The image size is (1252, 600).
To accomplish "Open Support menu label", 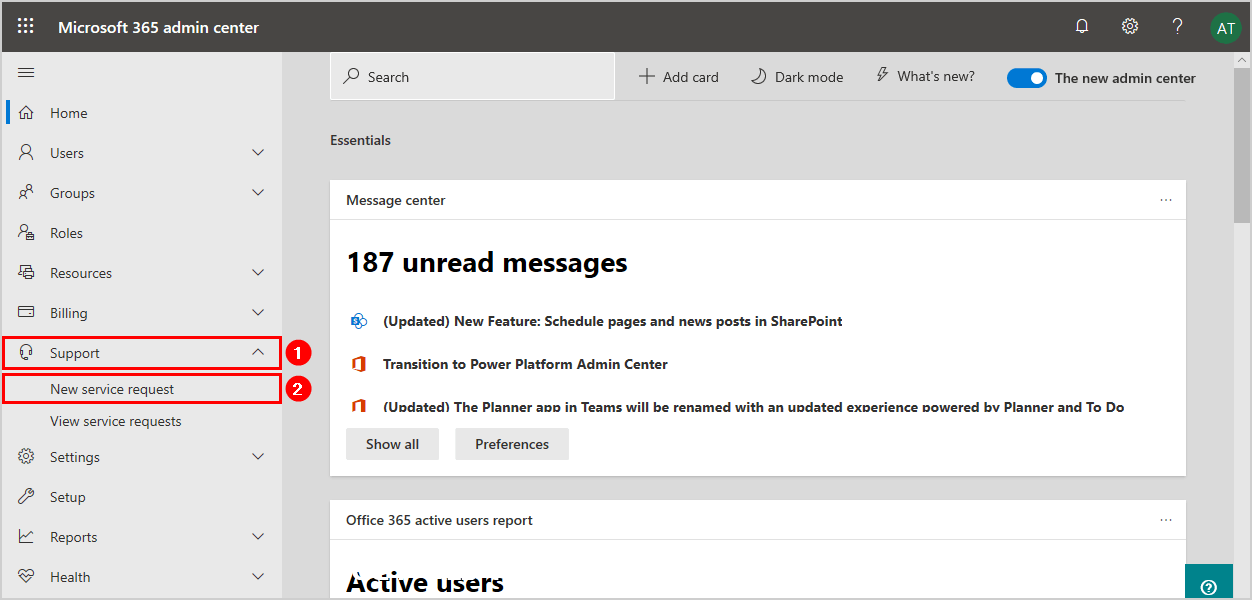I will [75, 353].
